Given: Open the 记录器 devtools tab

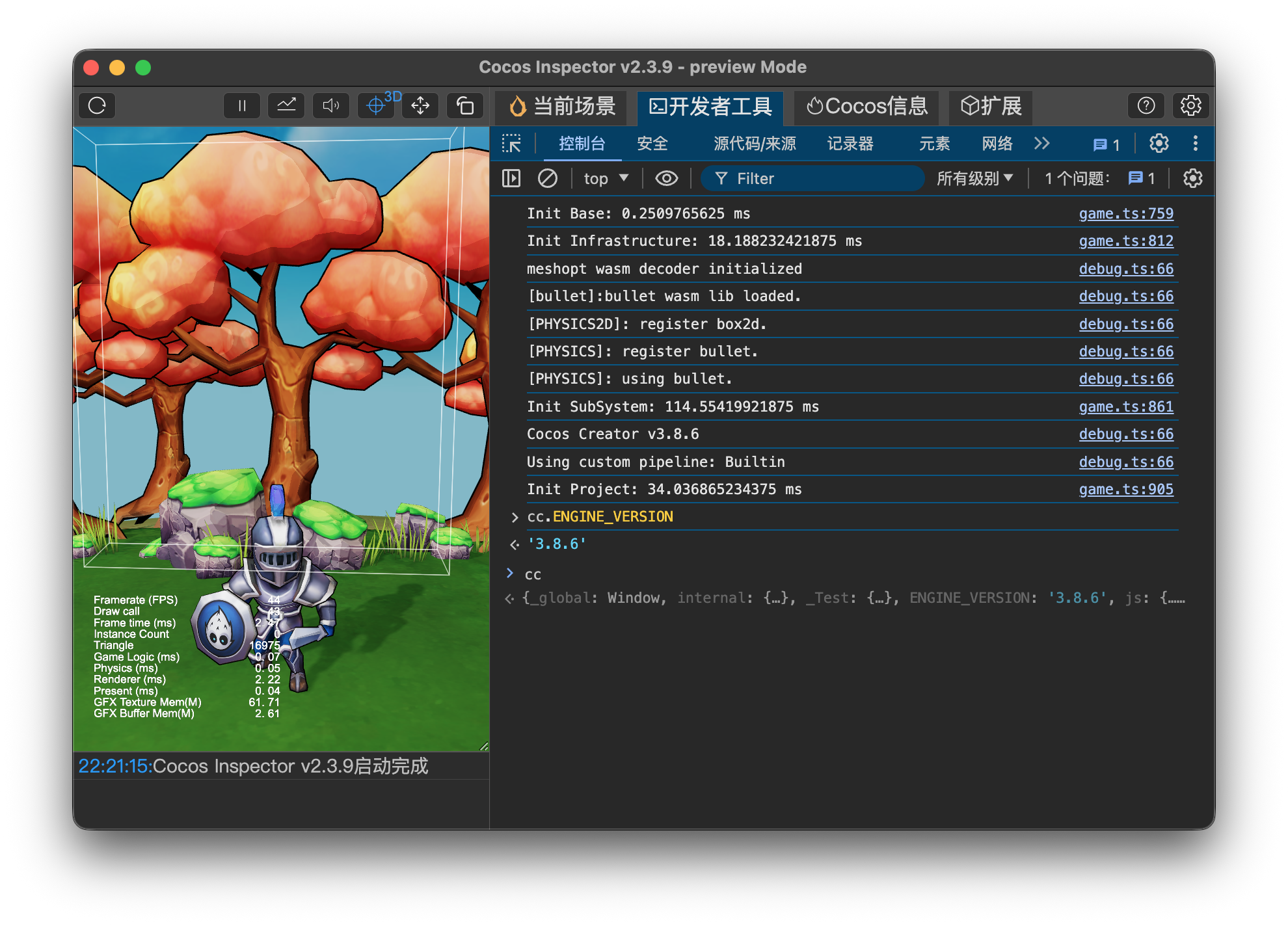Looking at the screenshot, I should 851,144.
